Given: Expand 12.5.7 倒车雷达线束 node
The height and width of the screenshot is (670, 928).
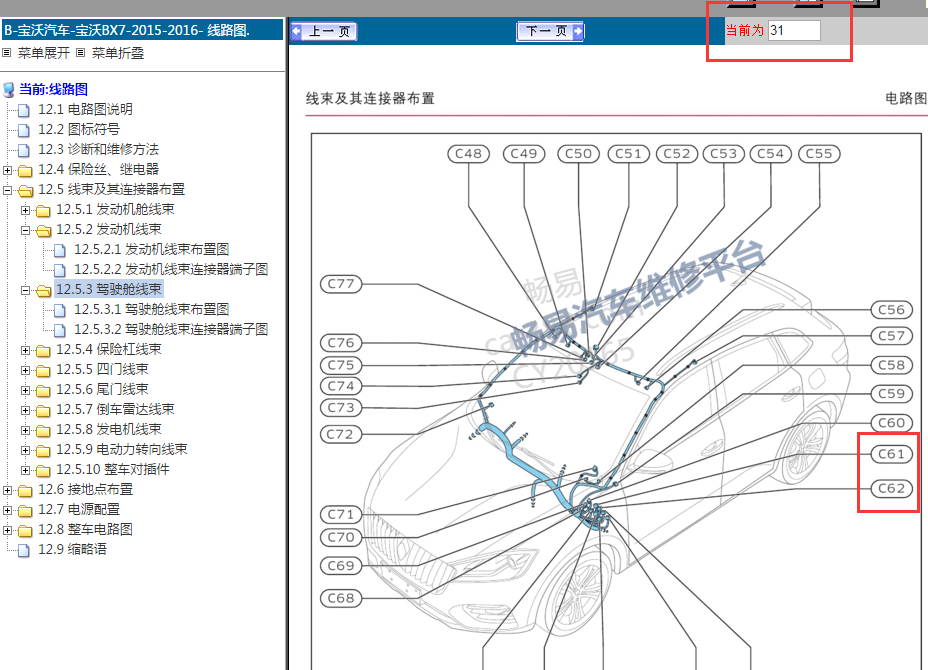Looking at the screenshot, I should [x=25, y=410].
